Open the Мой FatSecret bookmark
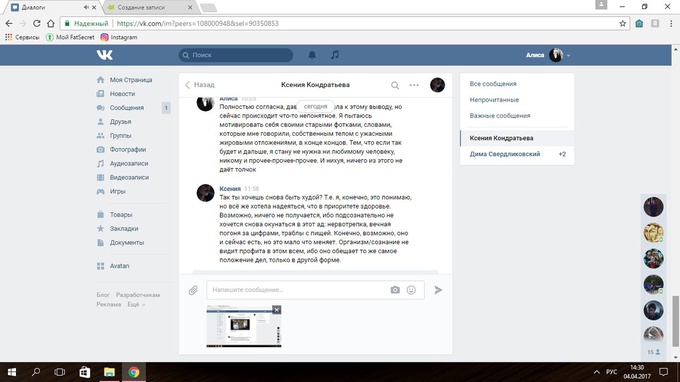 point(70,37)
